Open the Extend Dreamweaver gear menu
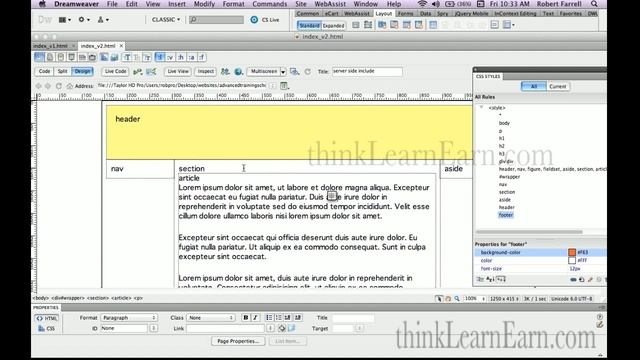 click(84, 20)
